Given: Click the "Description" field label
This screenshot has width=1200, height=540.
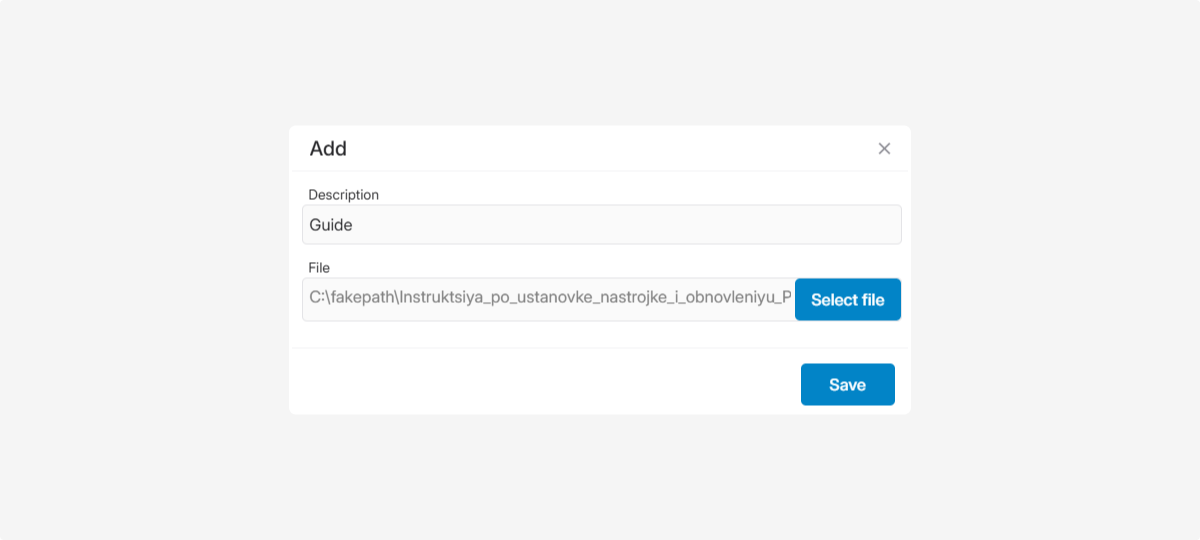Looking at the screenshot, I should (x=343, y=195).
